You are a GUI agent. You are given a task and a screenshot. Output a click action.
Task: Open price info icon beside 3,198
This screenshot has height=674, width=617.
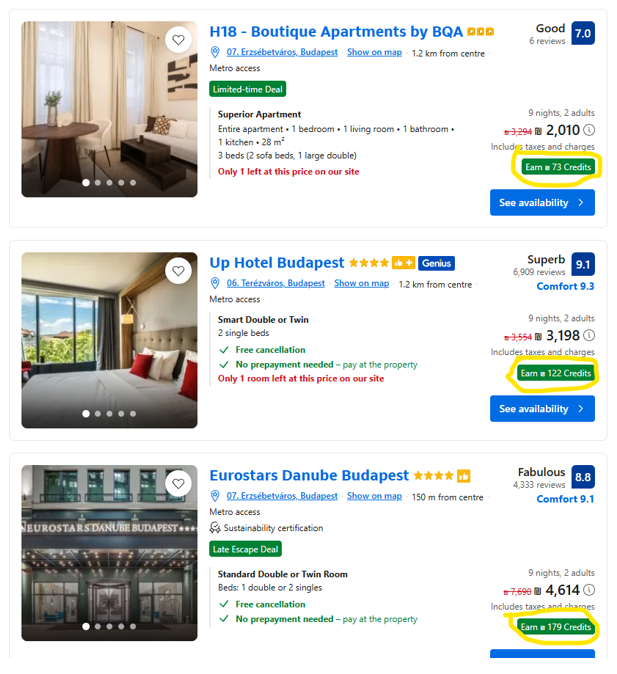click(x=589, y=335)
